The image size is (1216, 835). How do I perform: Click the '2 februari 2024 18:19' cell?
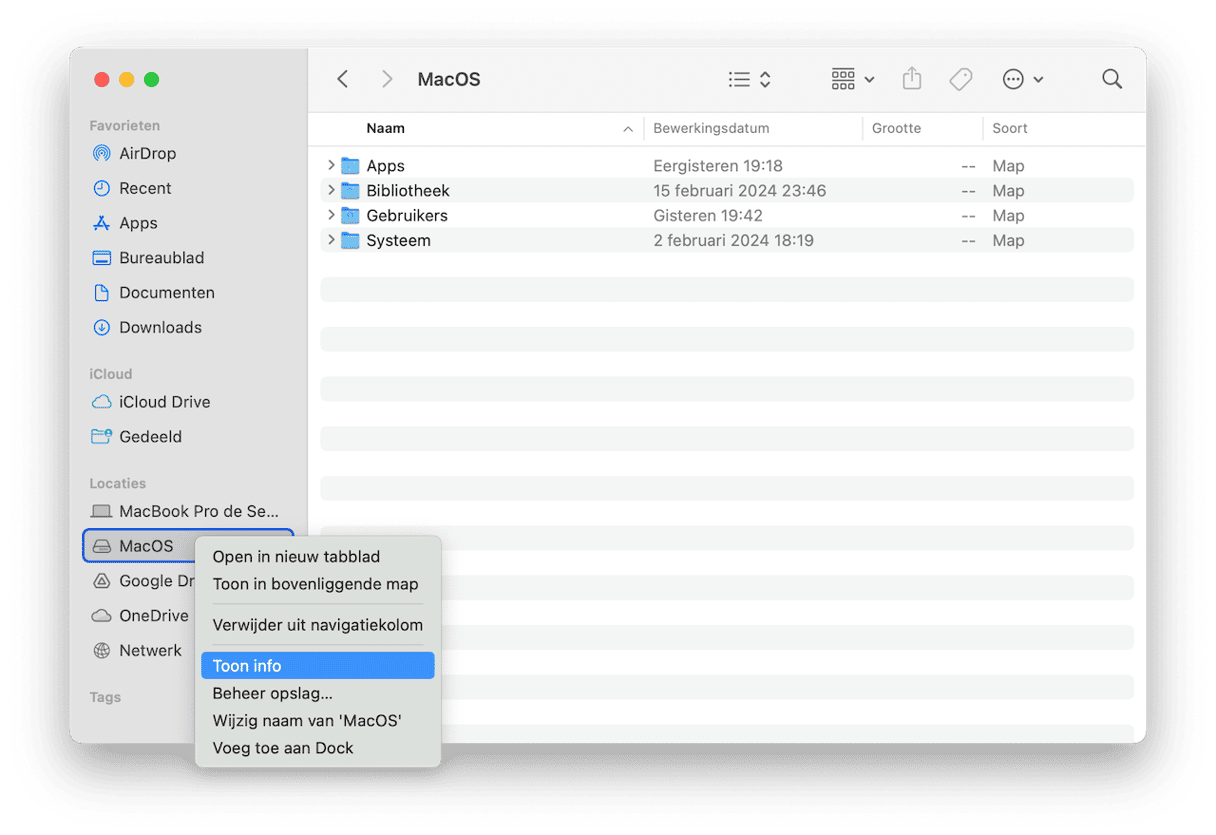733,240
